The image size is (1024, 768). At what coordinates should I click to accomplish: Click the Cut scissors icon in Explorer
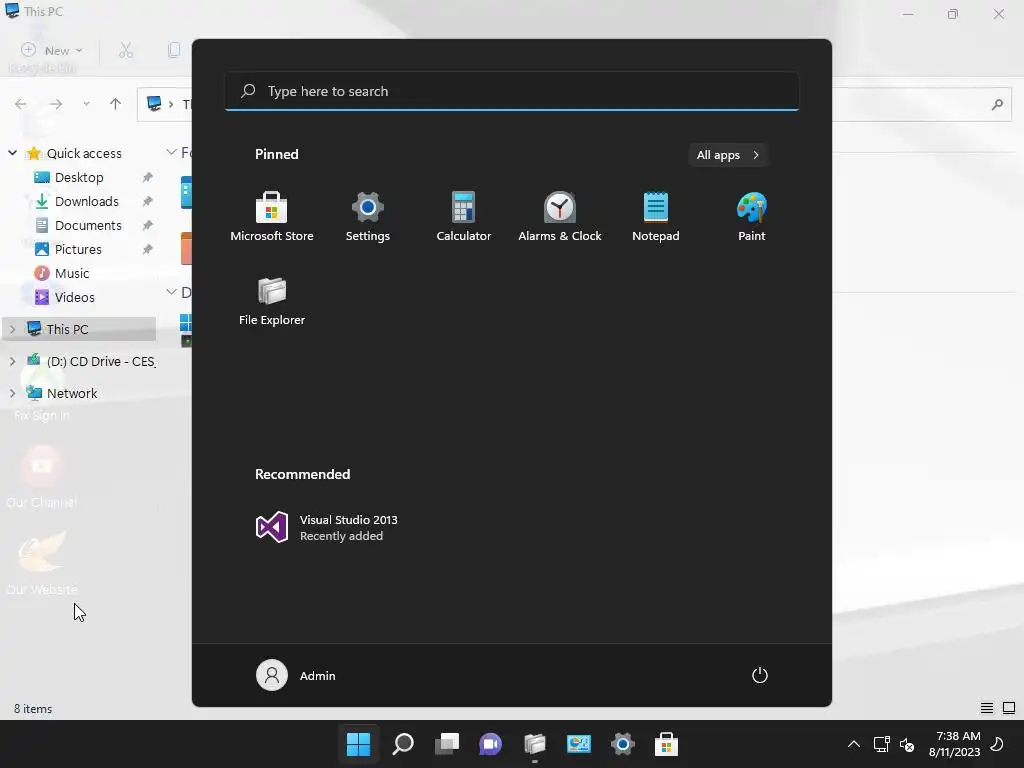[126, 50]
